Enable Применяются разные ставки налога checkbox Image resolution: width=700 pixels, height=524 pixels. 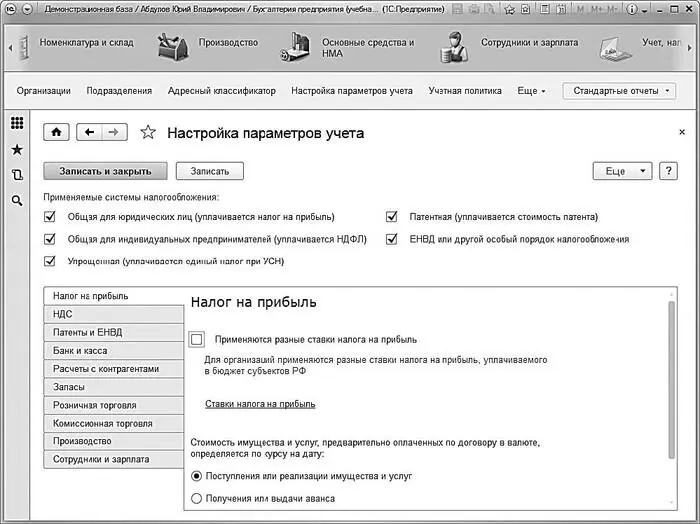click(197, 339)
